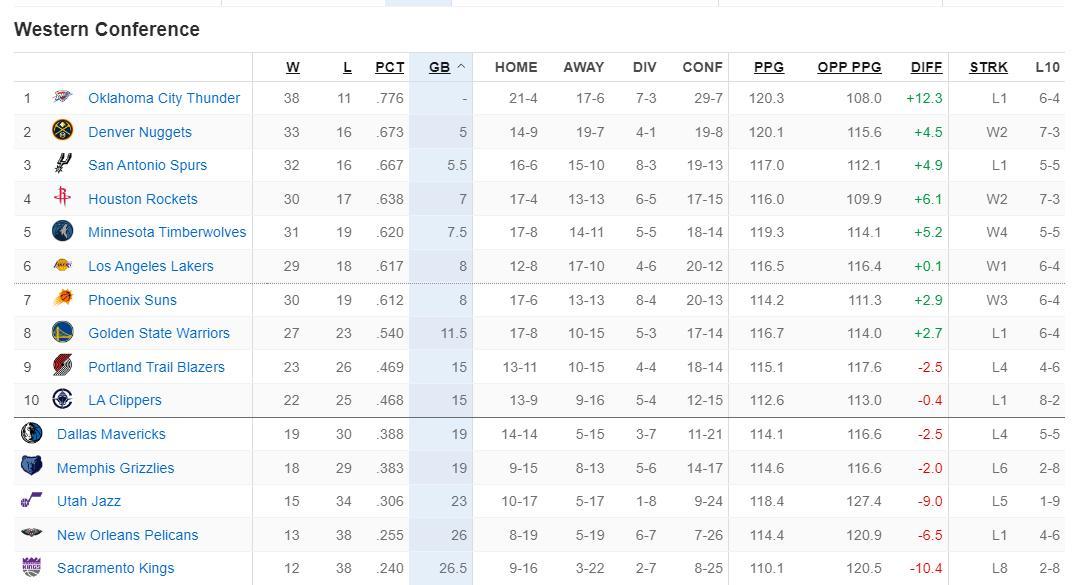
Task: Sort table by PCT column
Action: [x=389, y=67]
